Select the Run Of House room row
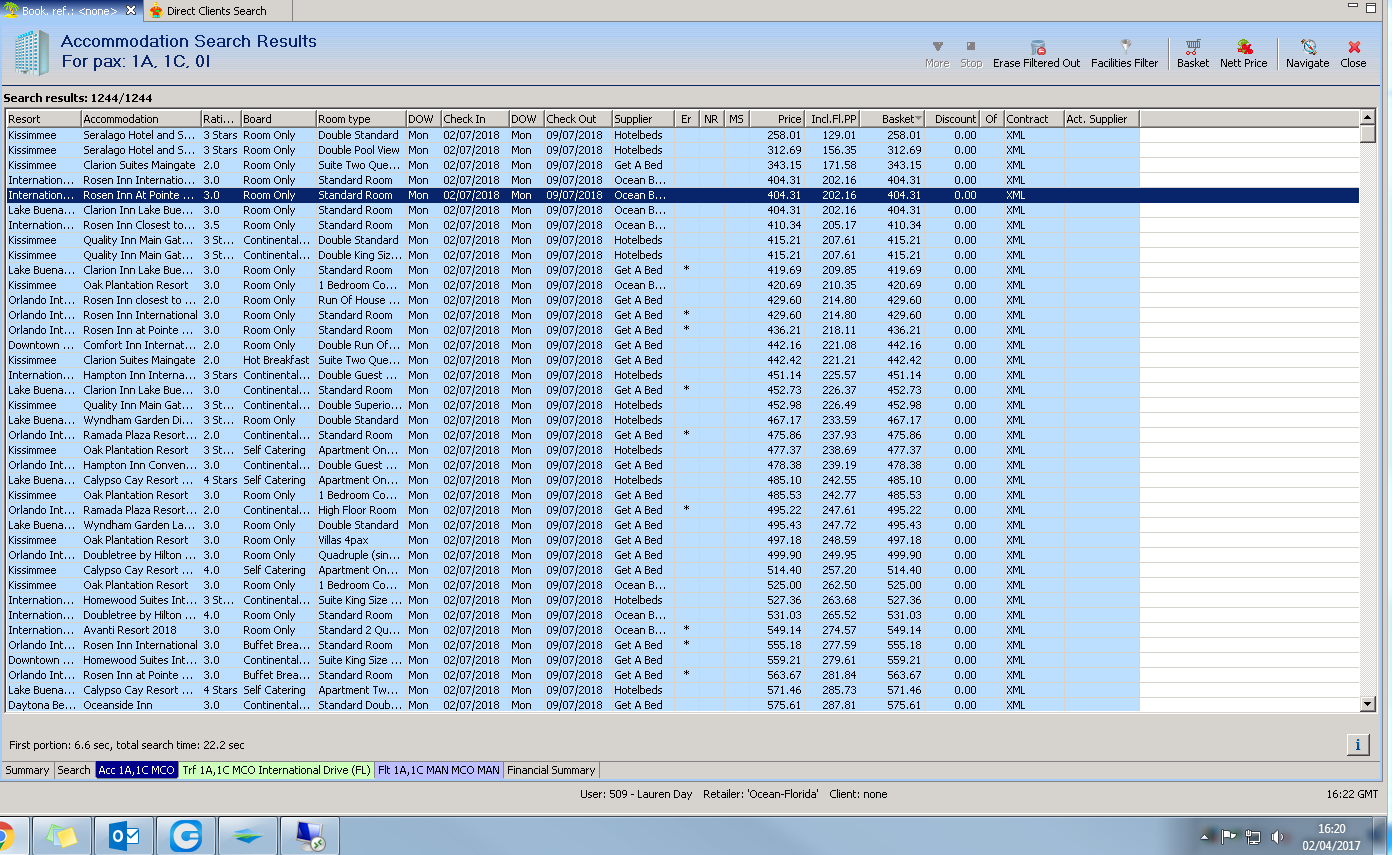Screen dimensions: 1392x855 (x=683, y=300)
